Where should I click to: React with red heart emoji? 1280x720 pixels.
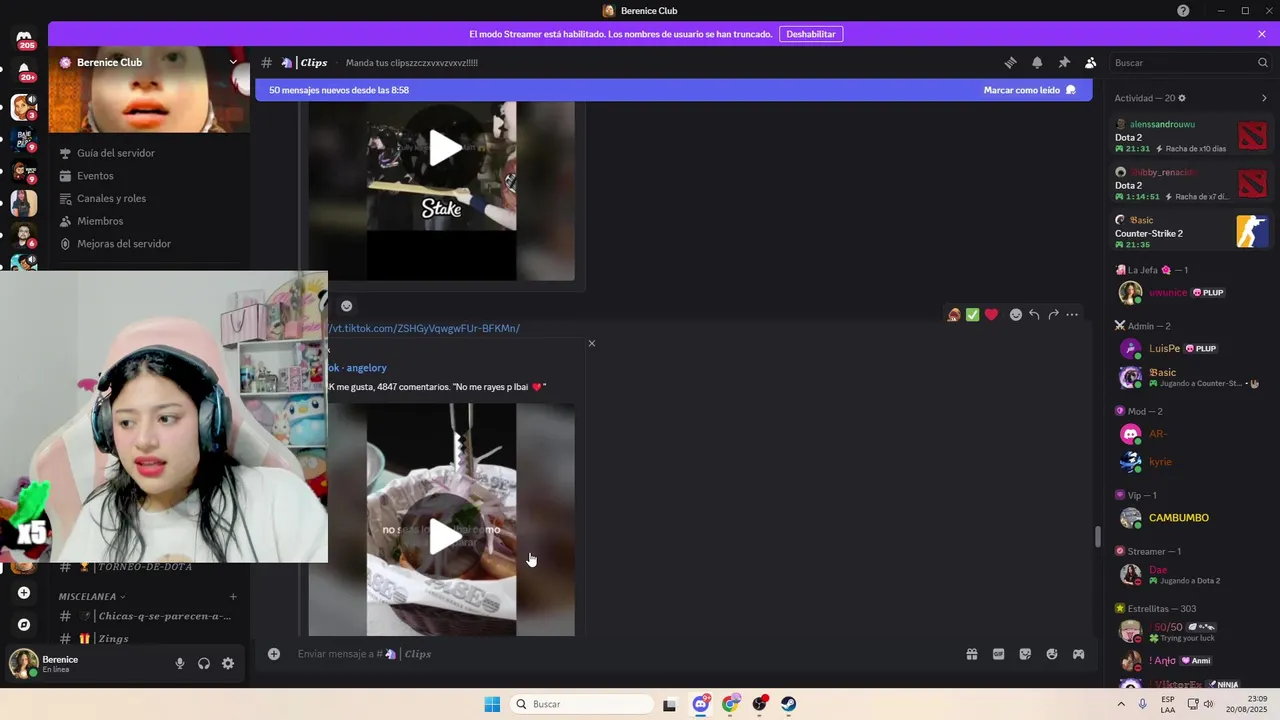coord(991,315)
